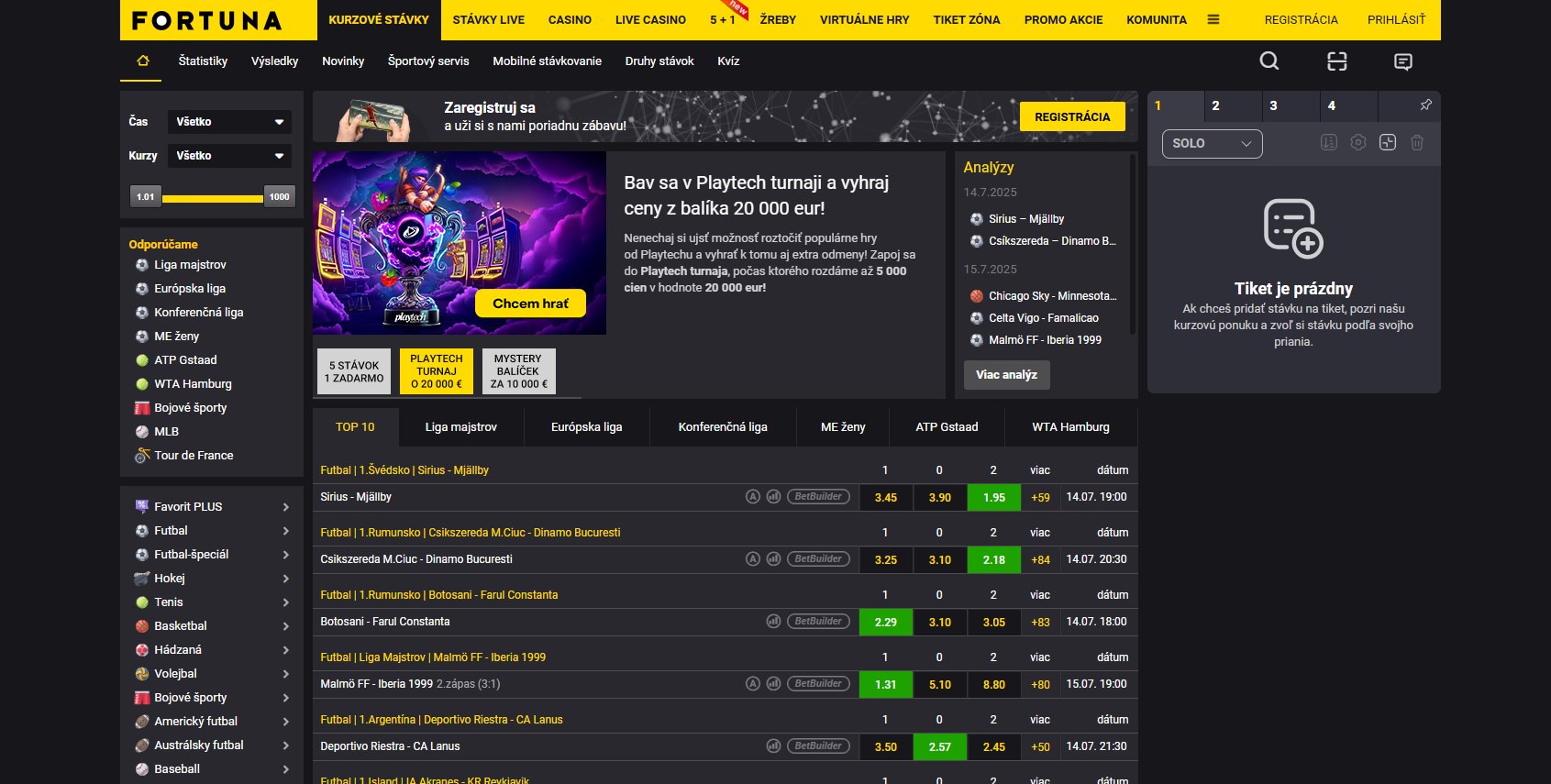Open the STÁVKY LIVE top menu
The height and width of the screenshot is (784, 1551).
[x=489, y=20]
